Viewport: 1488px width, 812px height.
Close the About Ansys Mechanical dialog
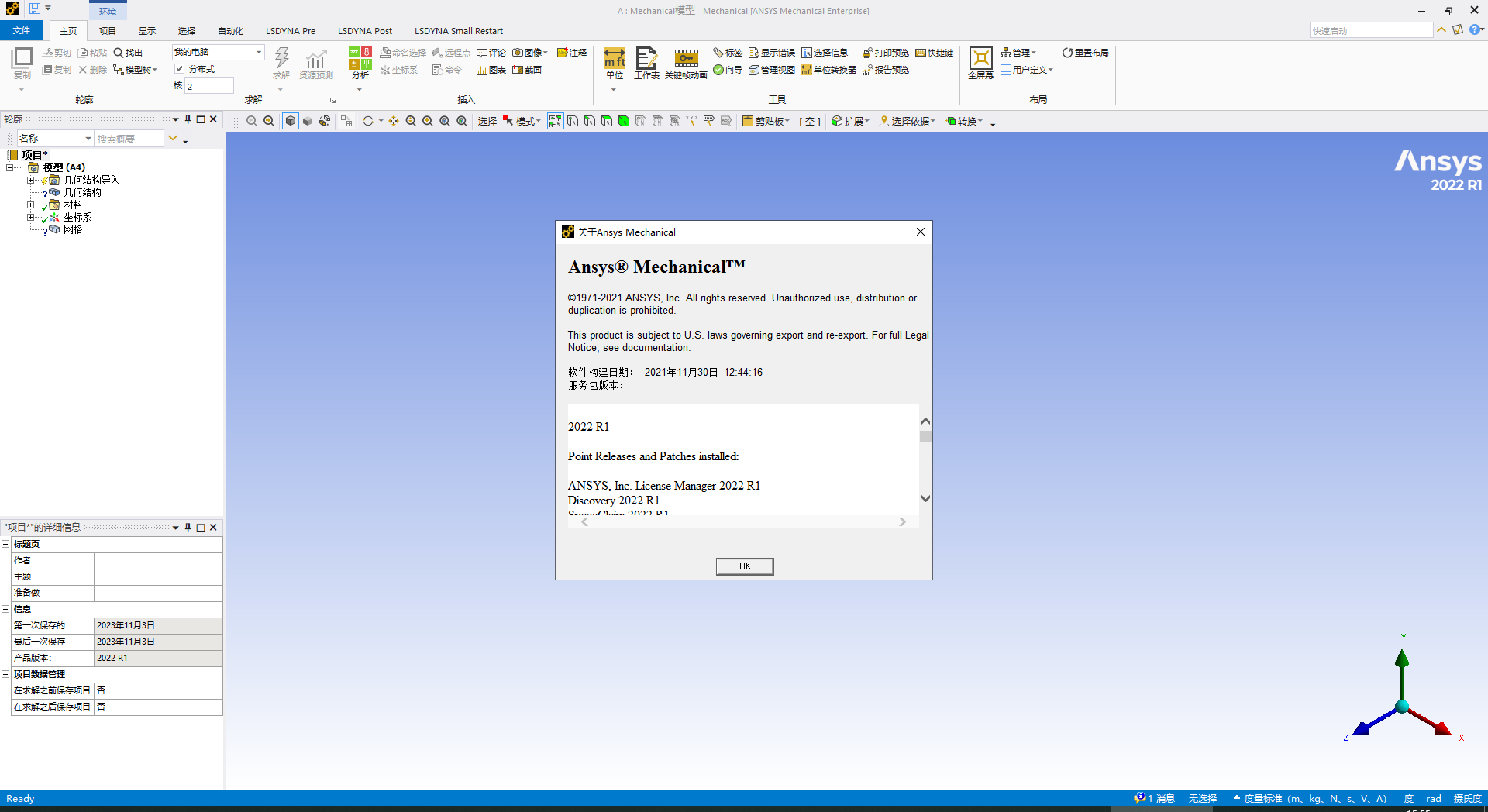pyautogui.click(x=921, y=232)
